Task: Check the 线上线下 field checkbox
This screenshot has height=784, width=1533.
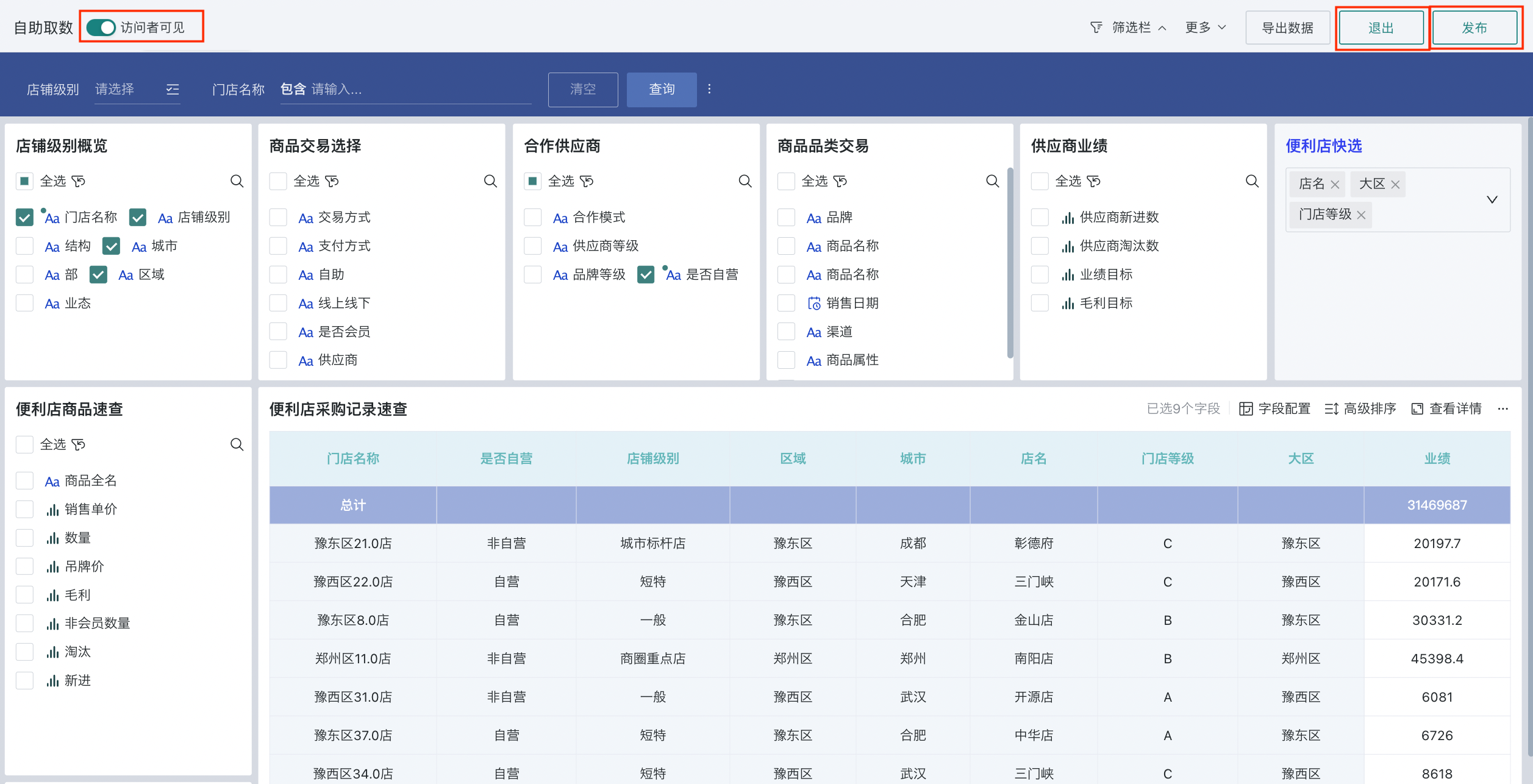Action: tap(278, 303)
